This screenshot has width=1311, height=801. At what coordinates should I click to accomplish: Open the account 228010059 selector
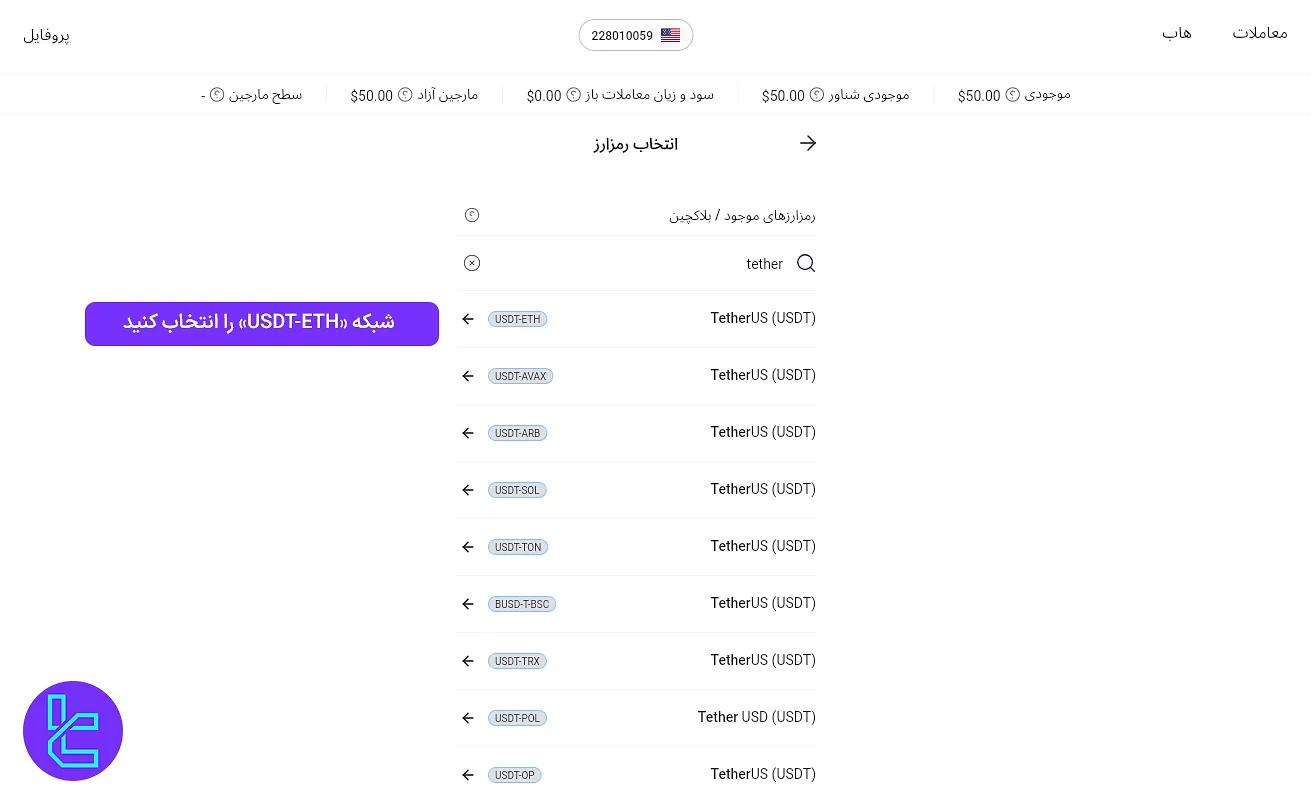(622, 35)
